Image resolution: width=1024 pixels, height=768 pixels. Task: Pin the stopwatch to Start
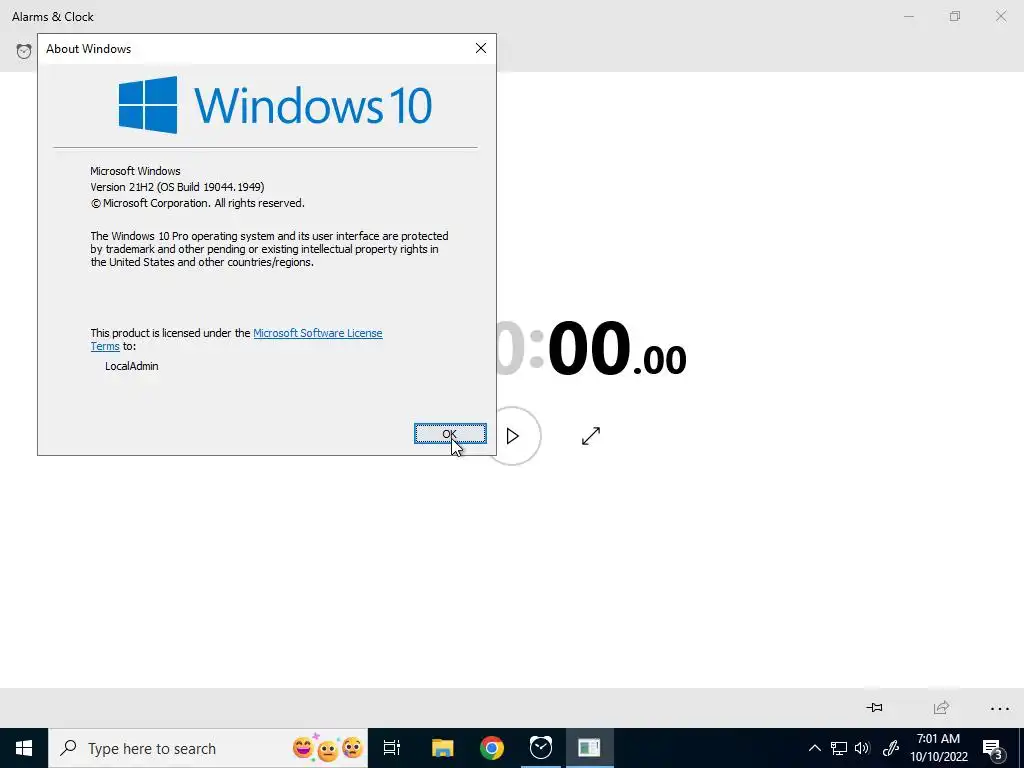tap(874, 707)
